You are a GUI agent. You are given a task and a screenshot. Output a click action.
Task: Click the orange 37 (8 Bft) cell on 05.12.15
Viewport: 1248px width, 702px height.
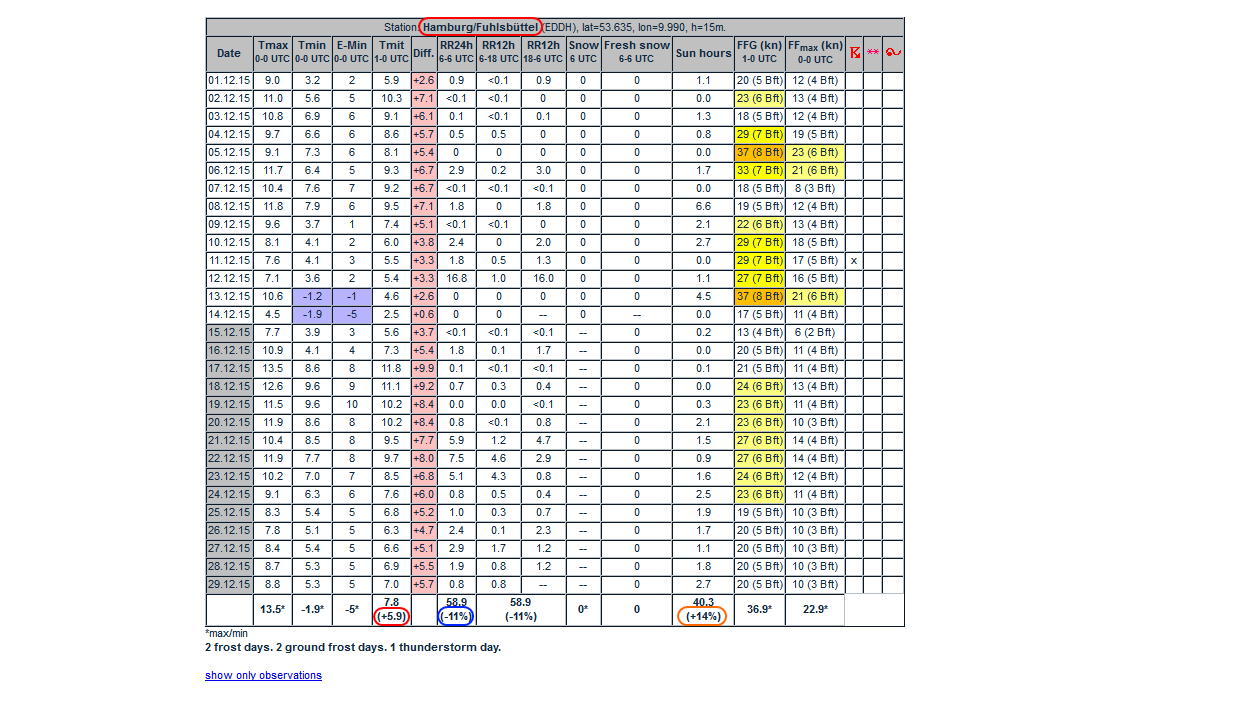[x=759, y=153]
